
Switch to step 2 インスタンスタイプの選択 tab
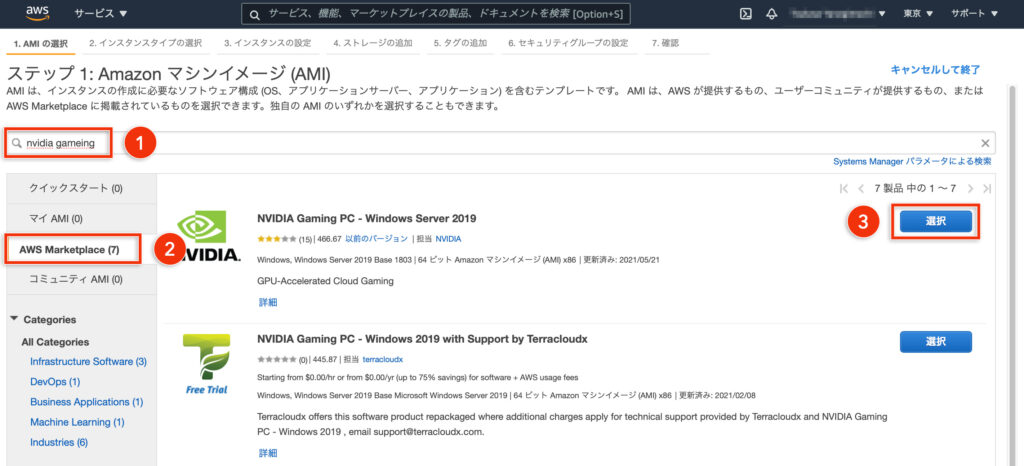[146, 43]
